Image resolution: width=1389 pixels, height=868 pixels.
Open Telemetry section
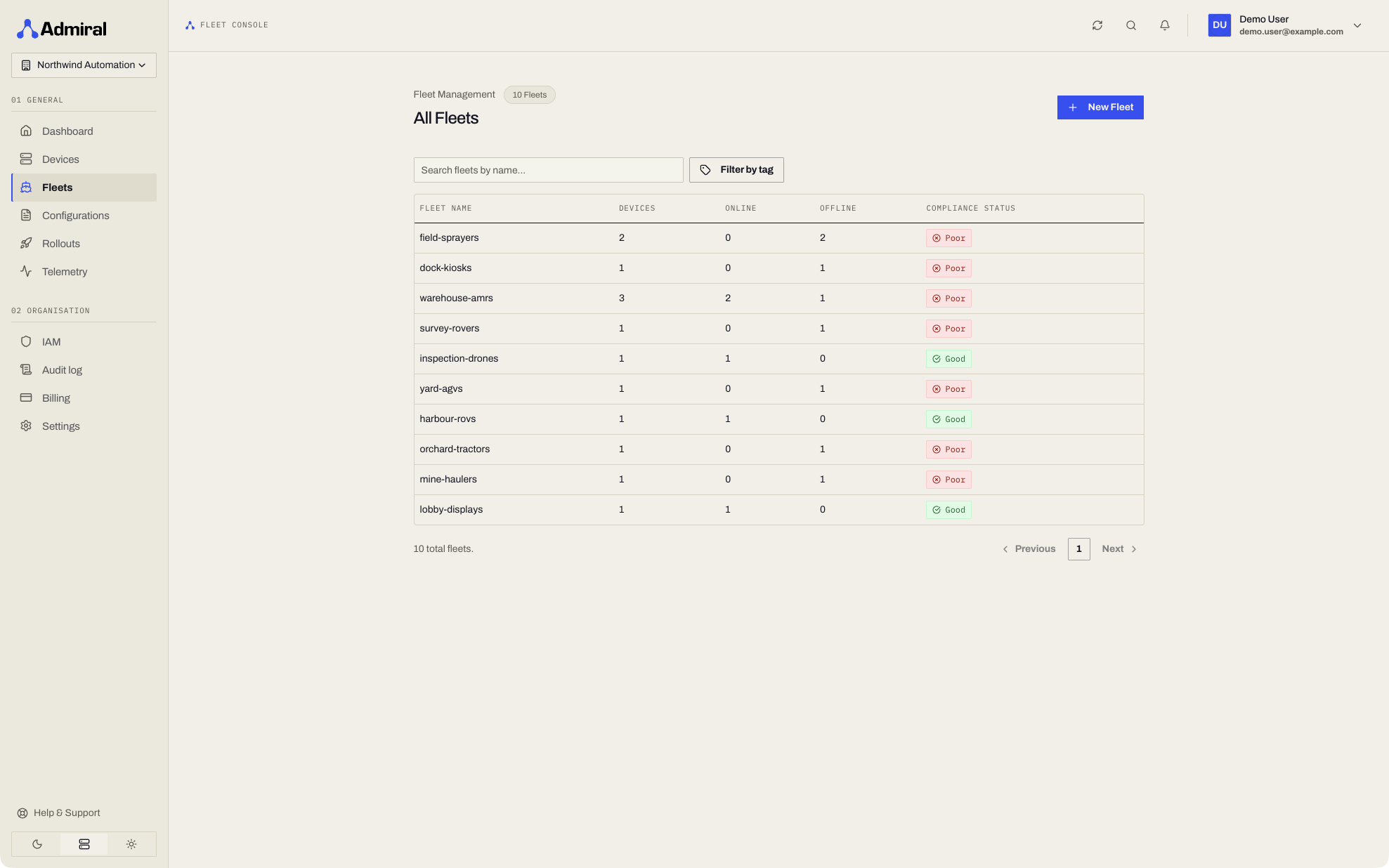coord(84,272)
